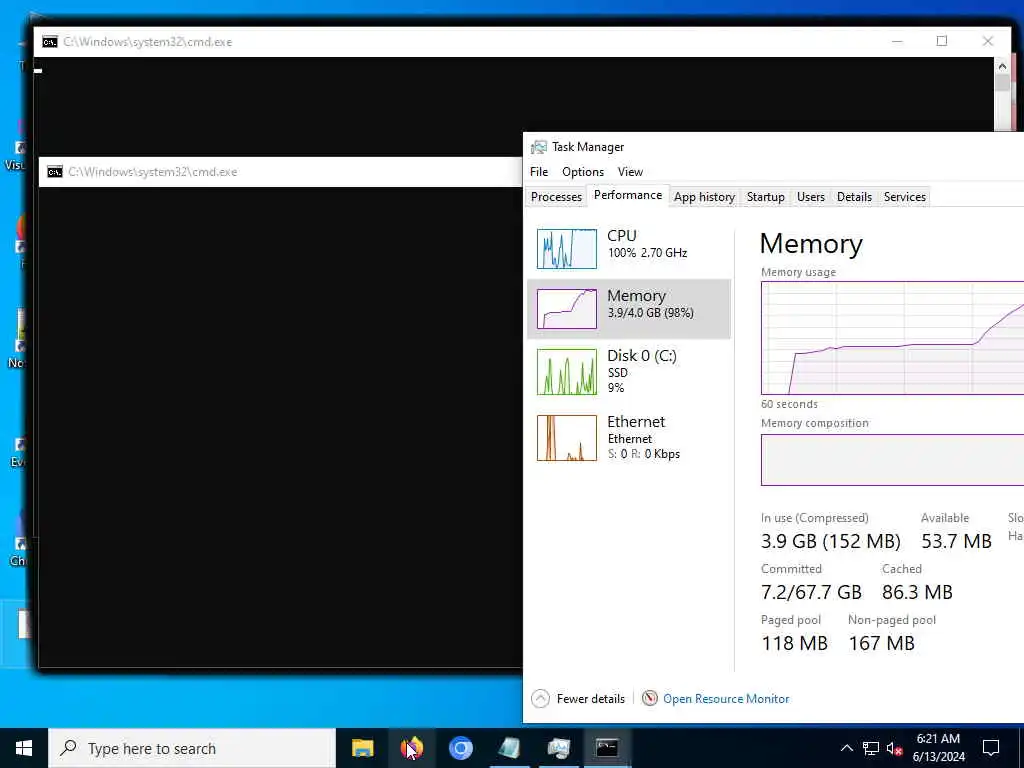Screen dimensions: 1024x768
Task: Click the muted volume tray icon
Action: tap(894, 748)
